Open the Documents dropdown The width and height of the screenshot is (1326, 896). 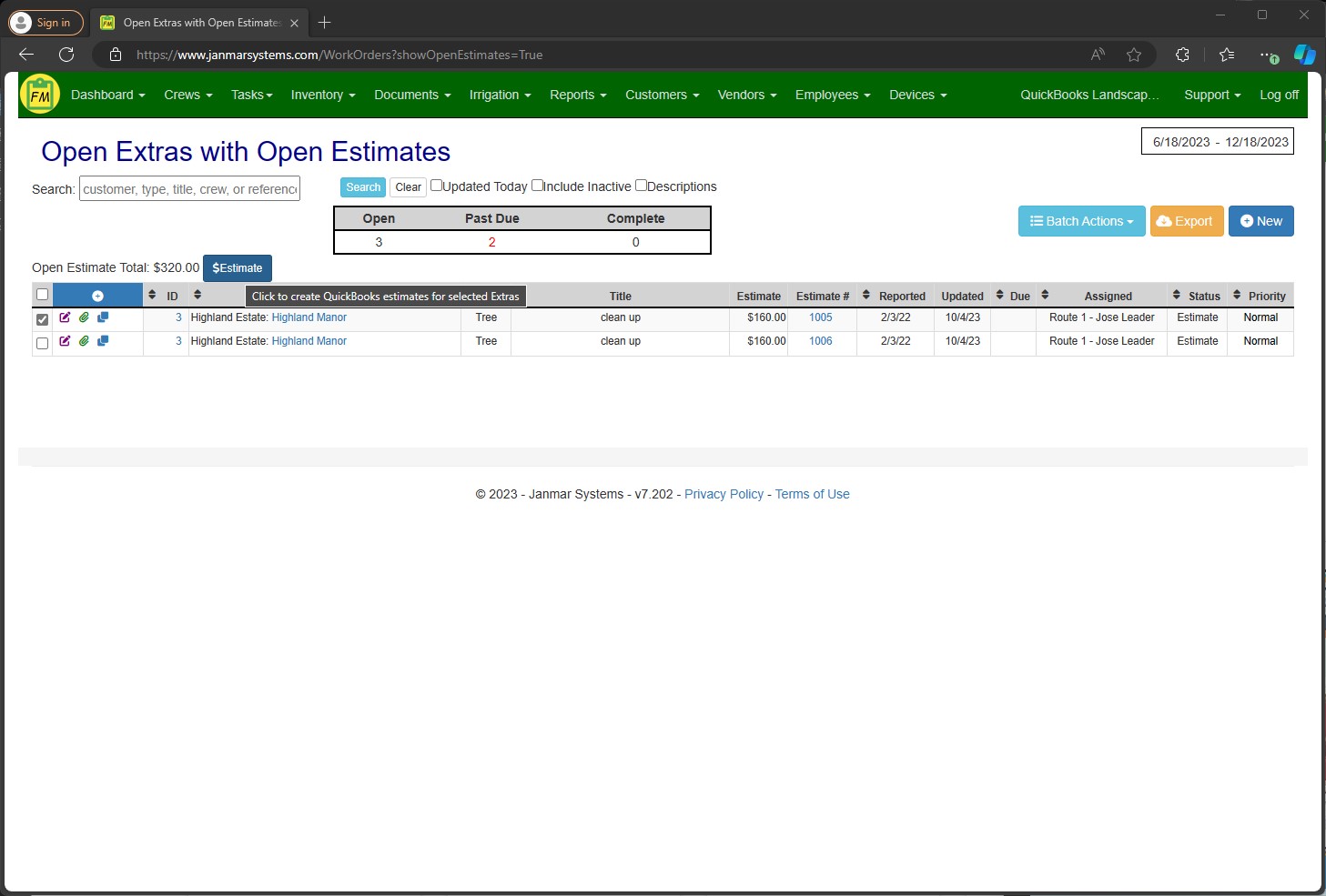(412, 95)
